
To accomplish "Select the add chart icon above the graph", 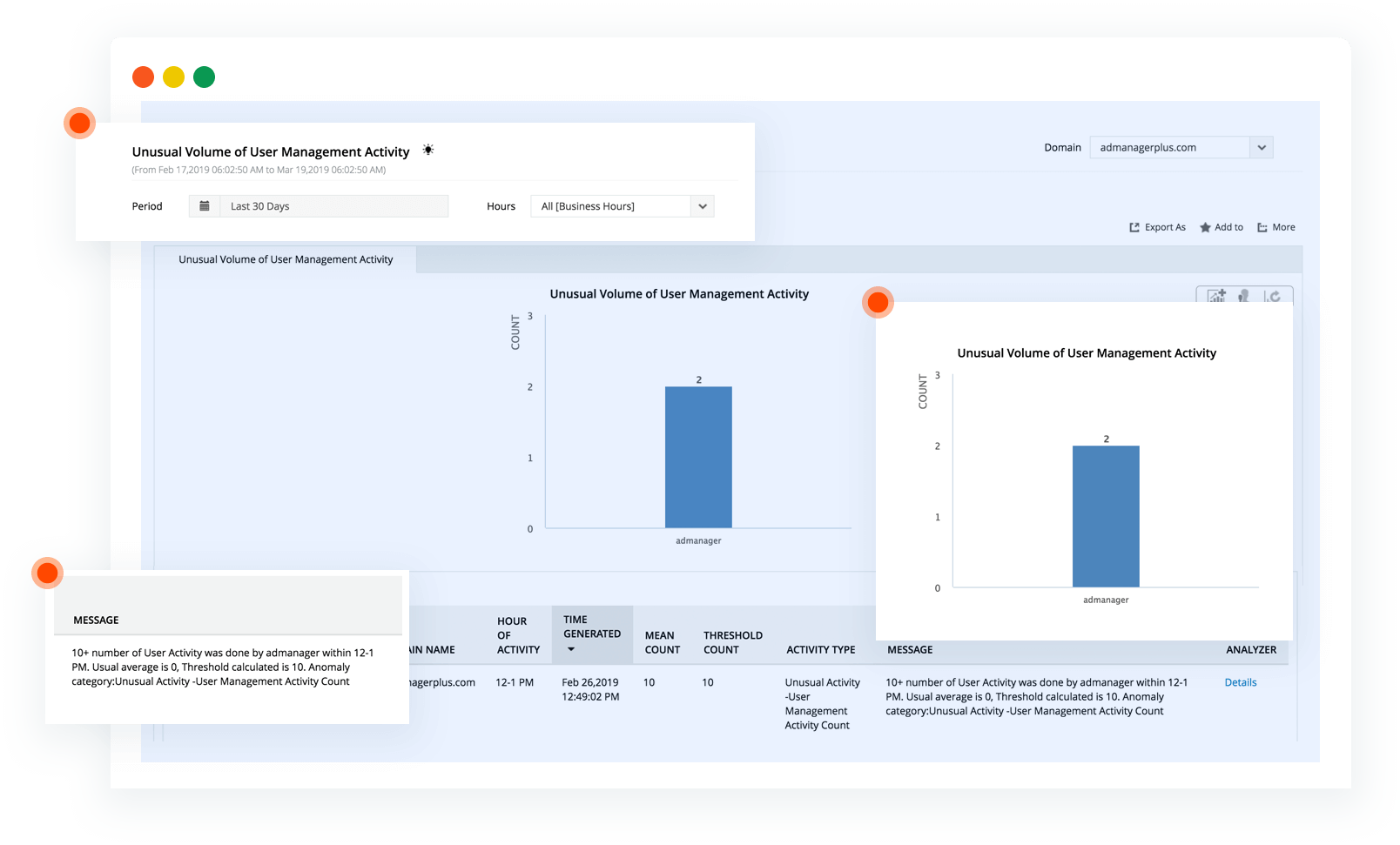I will (x=1216, y=296).
